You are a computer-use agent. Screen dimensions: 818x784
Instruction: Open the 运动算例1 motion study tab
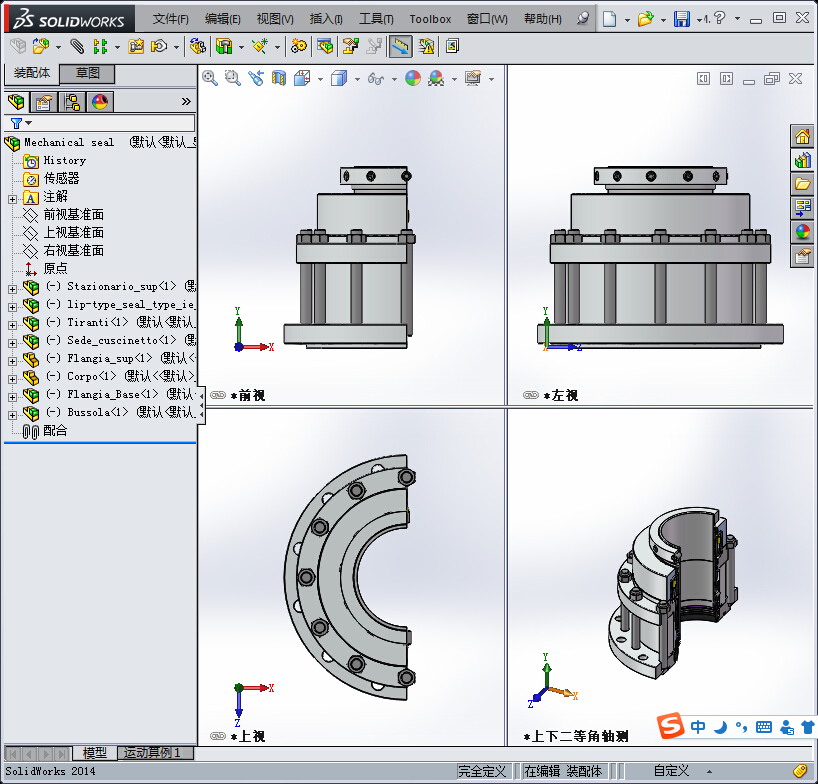151,753
